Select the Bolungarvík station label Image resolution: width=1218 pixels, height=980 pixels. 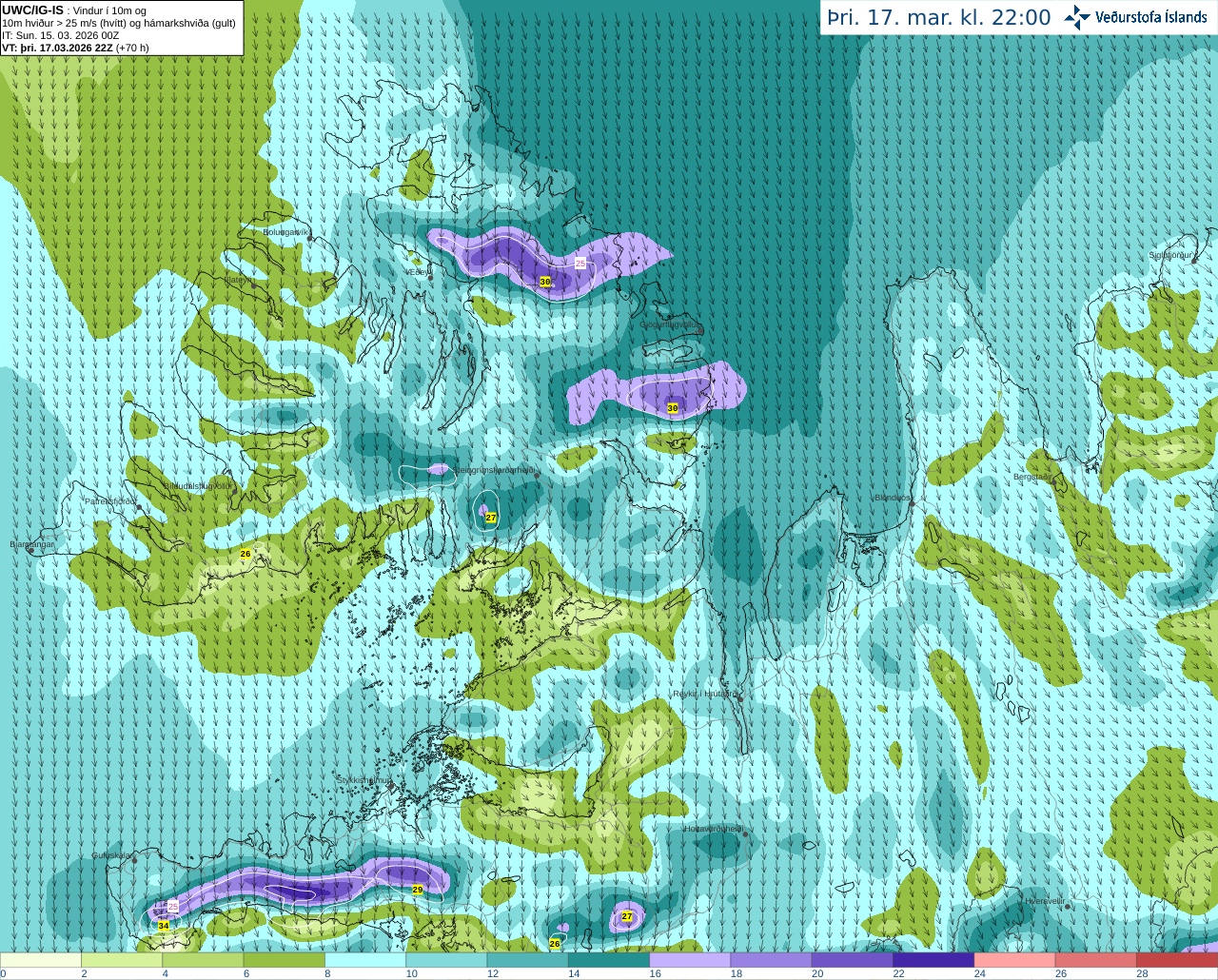click(x=285, y=232)
